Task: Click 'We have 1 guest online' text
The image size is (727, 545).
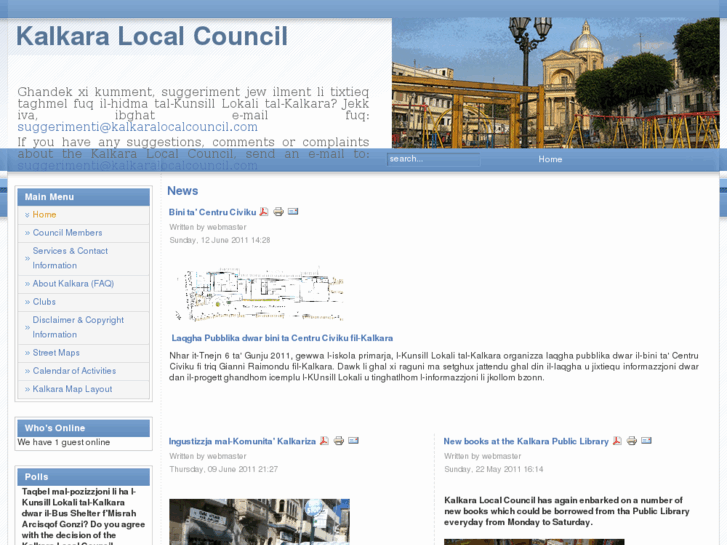Action: coord(64,442)
